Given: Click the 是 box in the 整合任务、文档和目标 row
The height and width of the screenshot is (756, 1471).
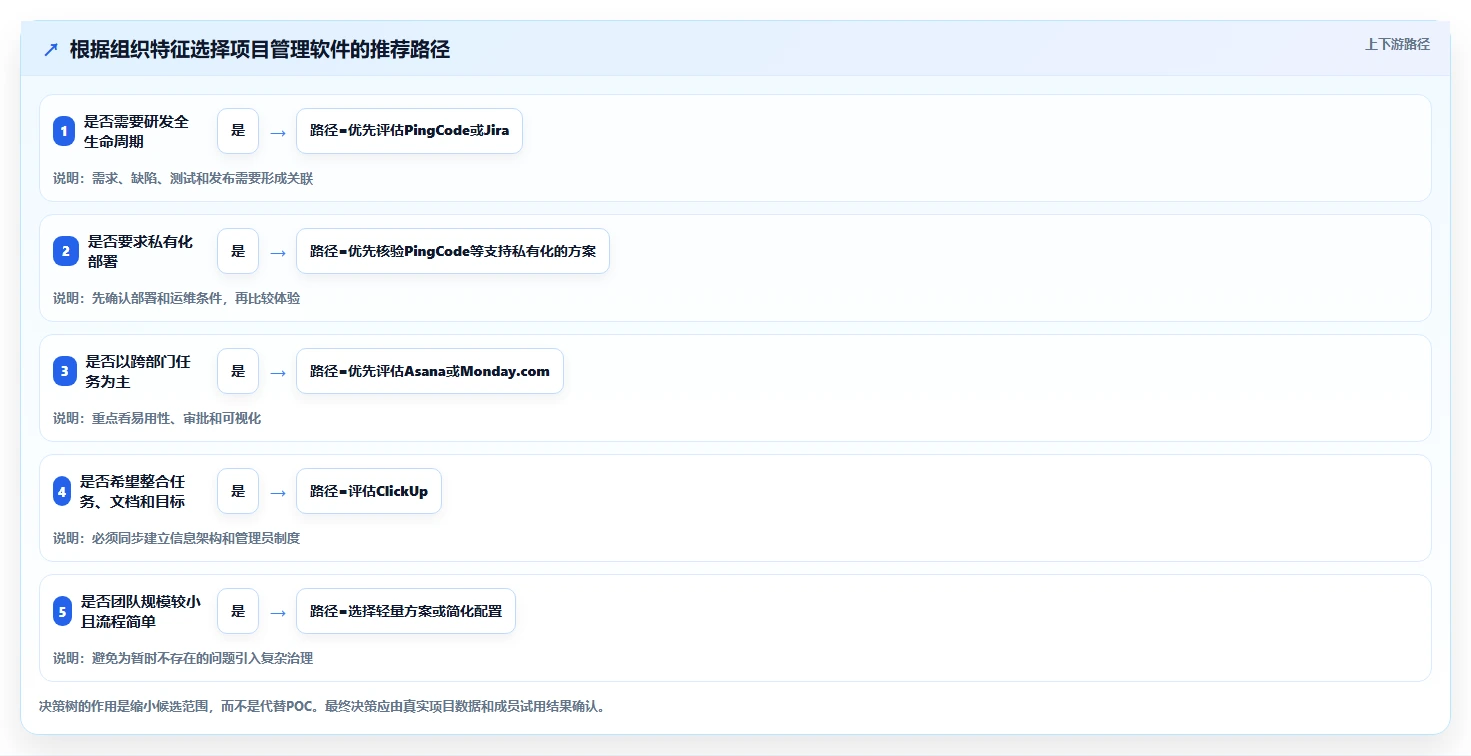Looking at the screenshot, I should tap(238, 491).
